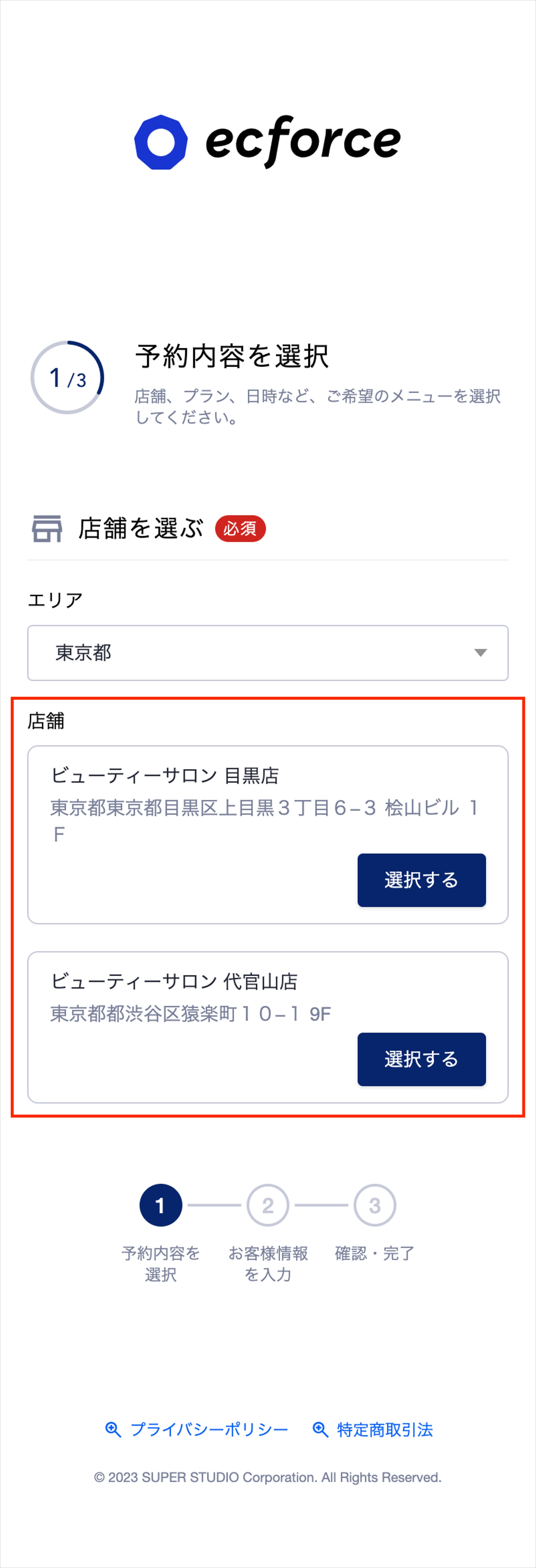Click the red 必須 badge

(x=240, y=528)
